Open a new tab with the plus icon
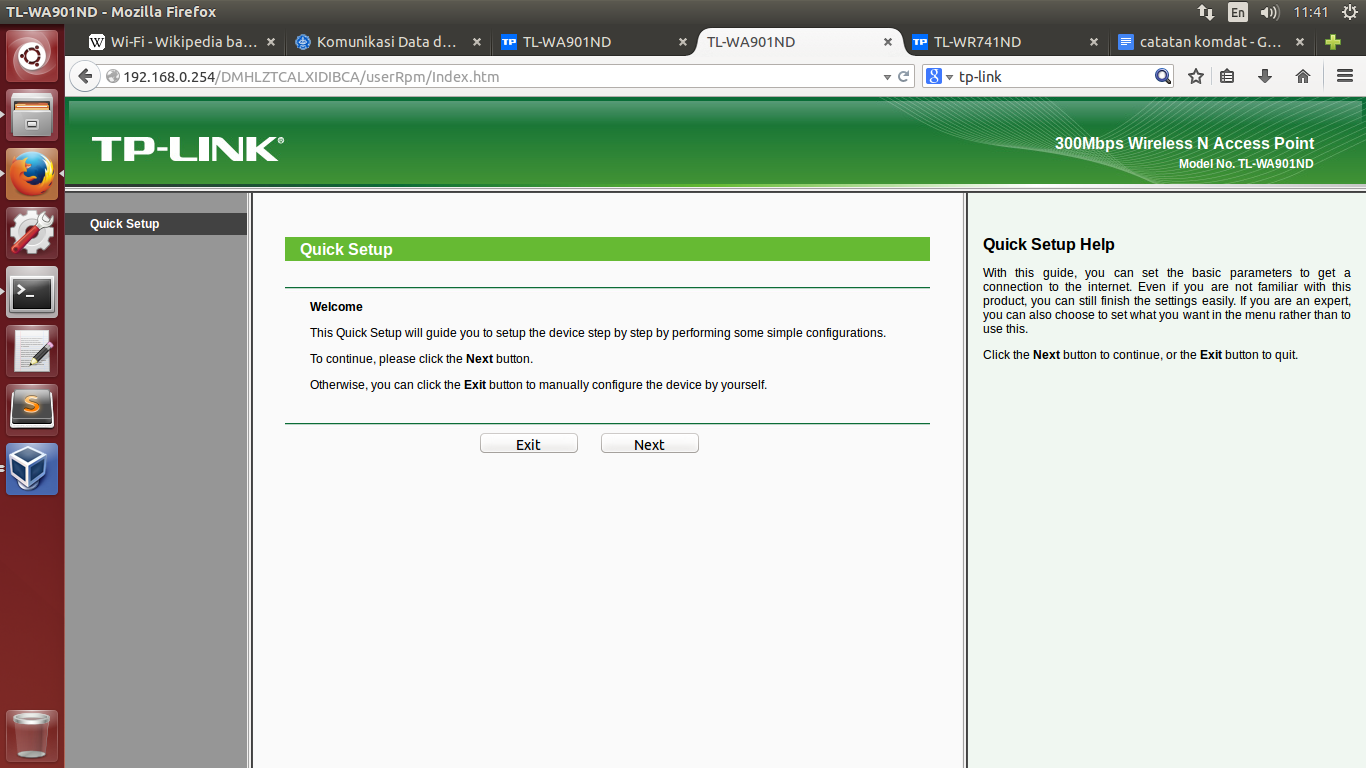The width and height of the screenshot is (1366, 768). 1332,42
